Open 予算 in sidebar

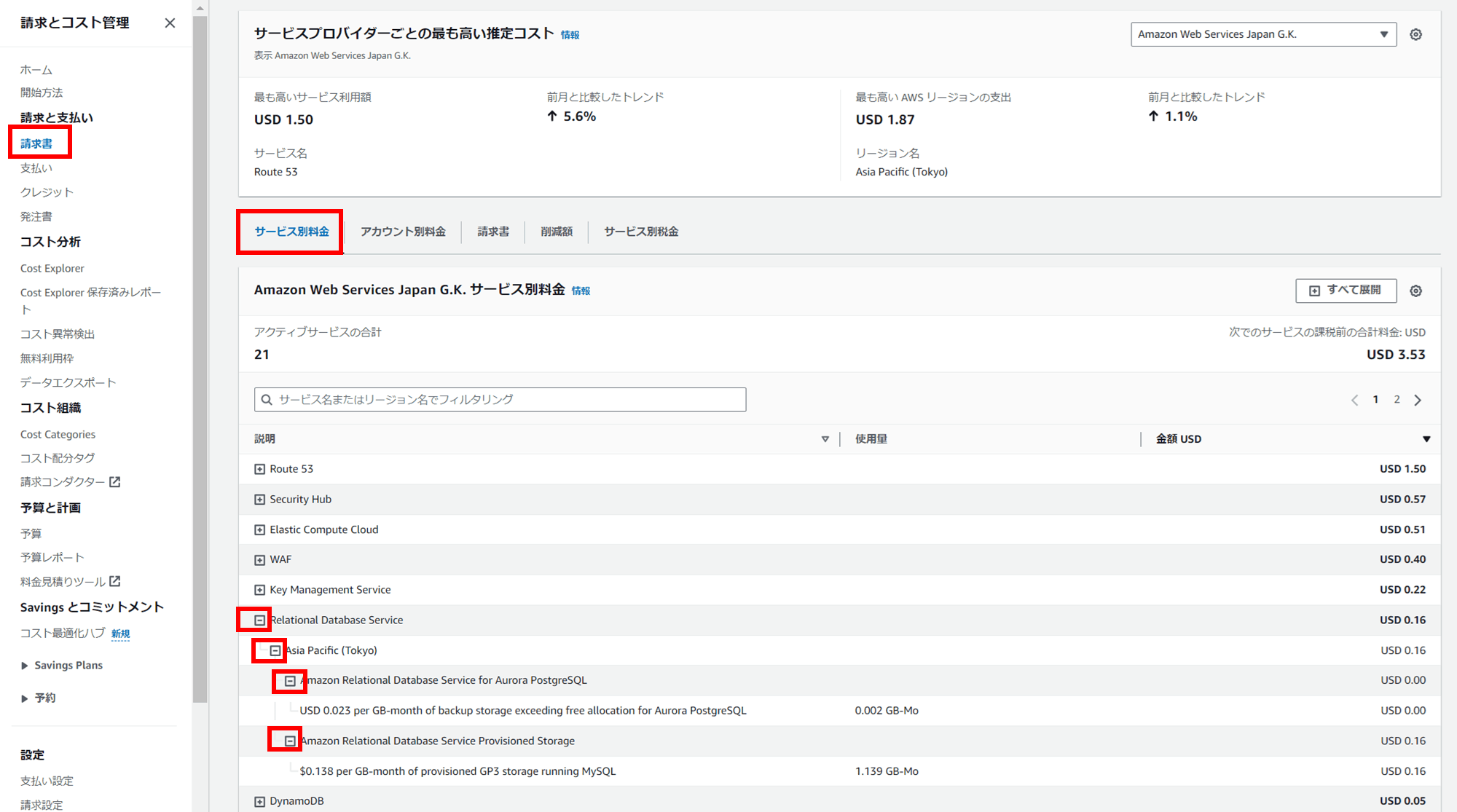pos(31,534)
